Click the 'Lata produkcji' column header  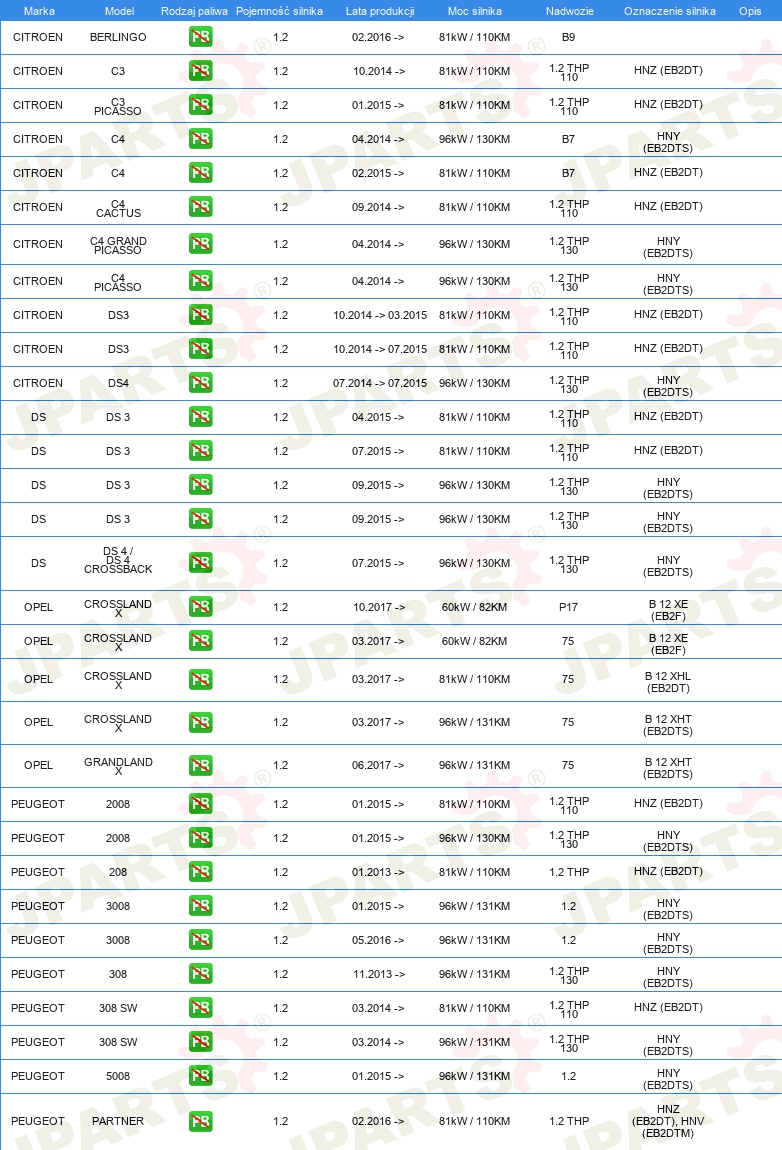[x=380, y=11]
